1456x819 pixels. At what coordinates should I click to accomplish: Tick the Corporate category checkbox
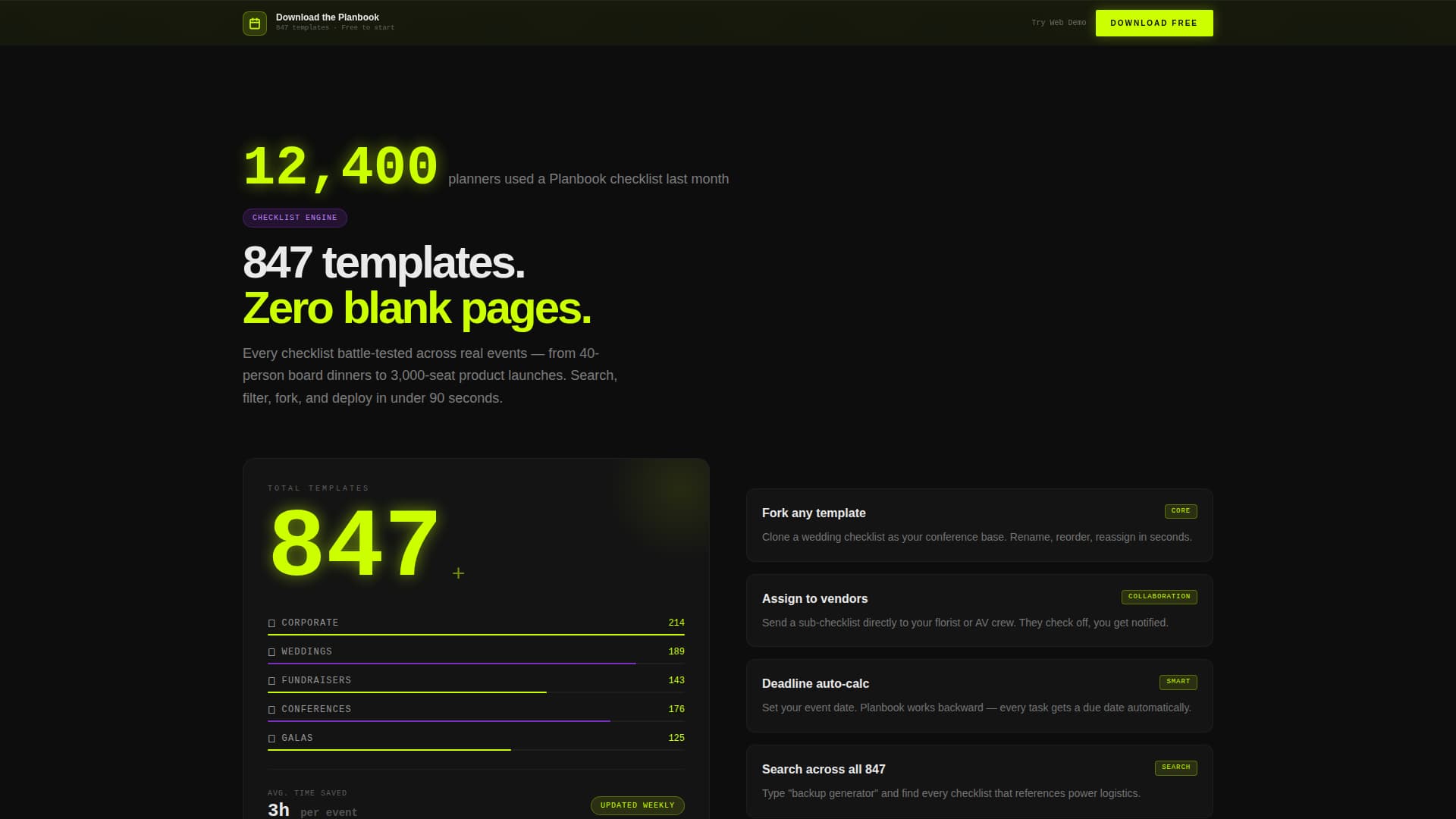click(x=271, y=623)
